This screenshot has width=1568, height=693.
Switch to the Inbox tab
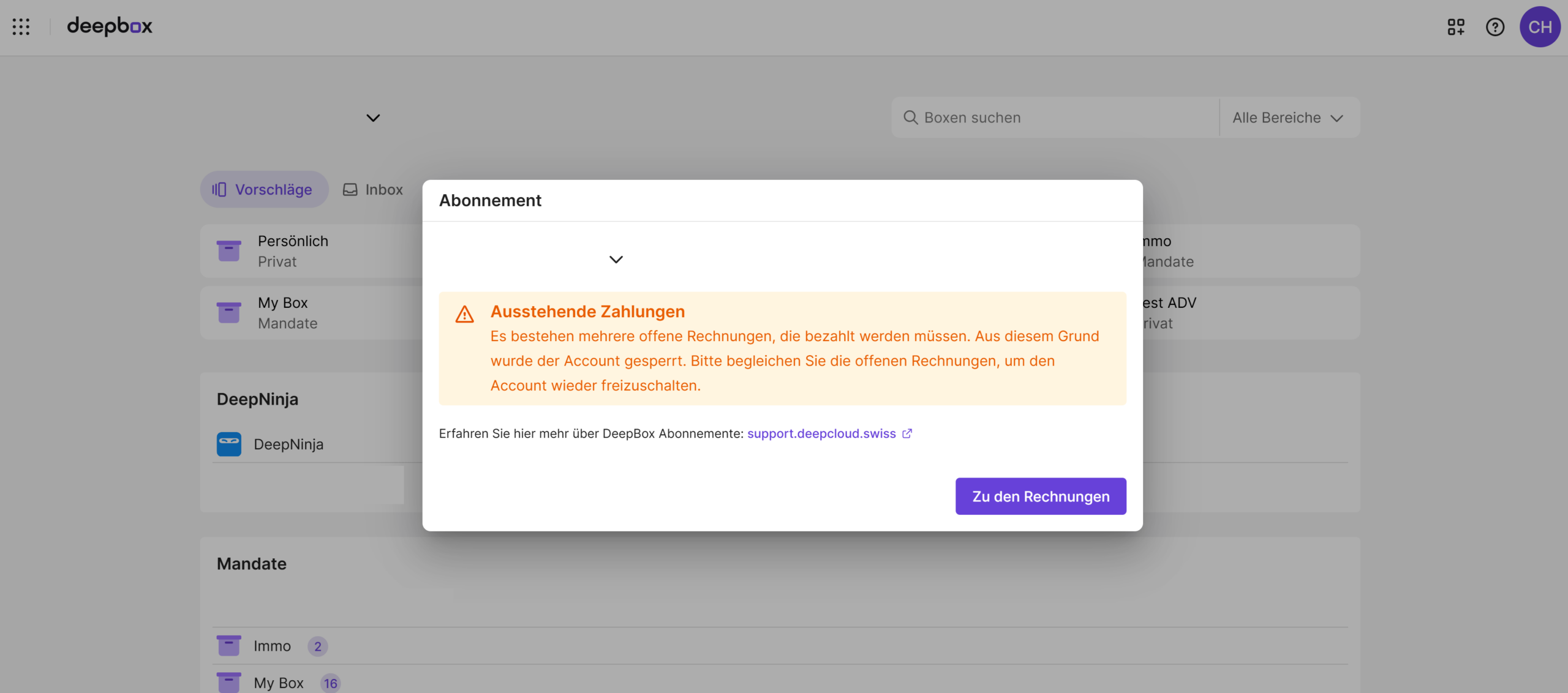[x=373, y=190]
